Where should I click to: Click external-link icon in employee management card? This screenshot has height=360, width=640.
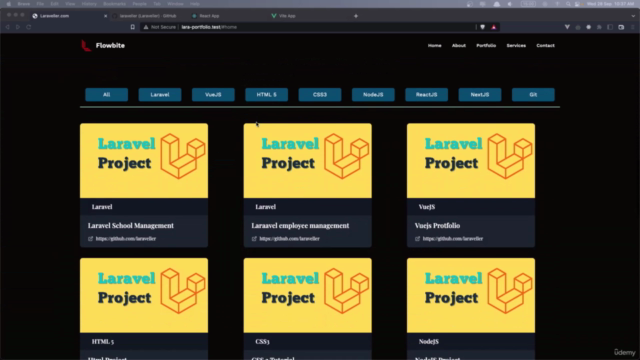pyautogui.click(x=254, y=239)
